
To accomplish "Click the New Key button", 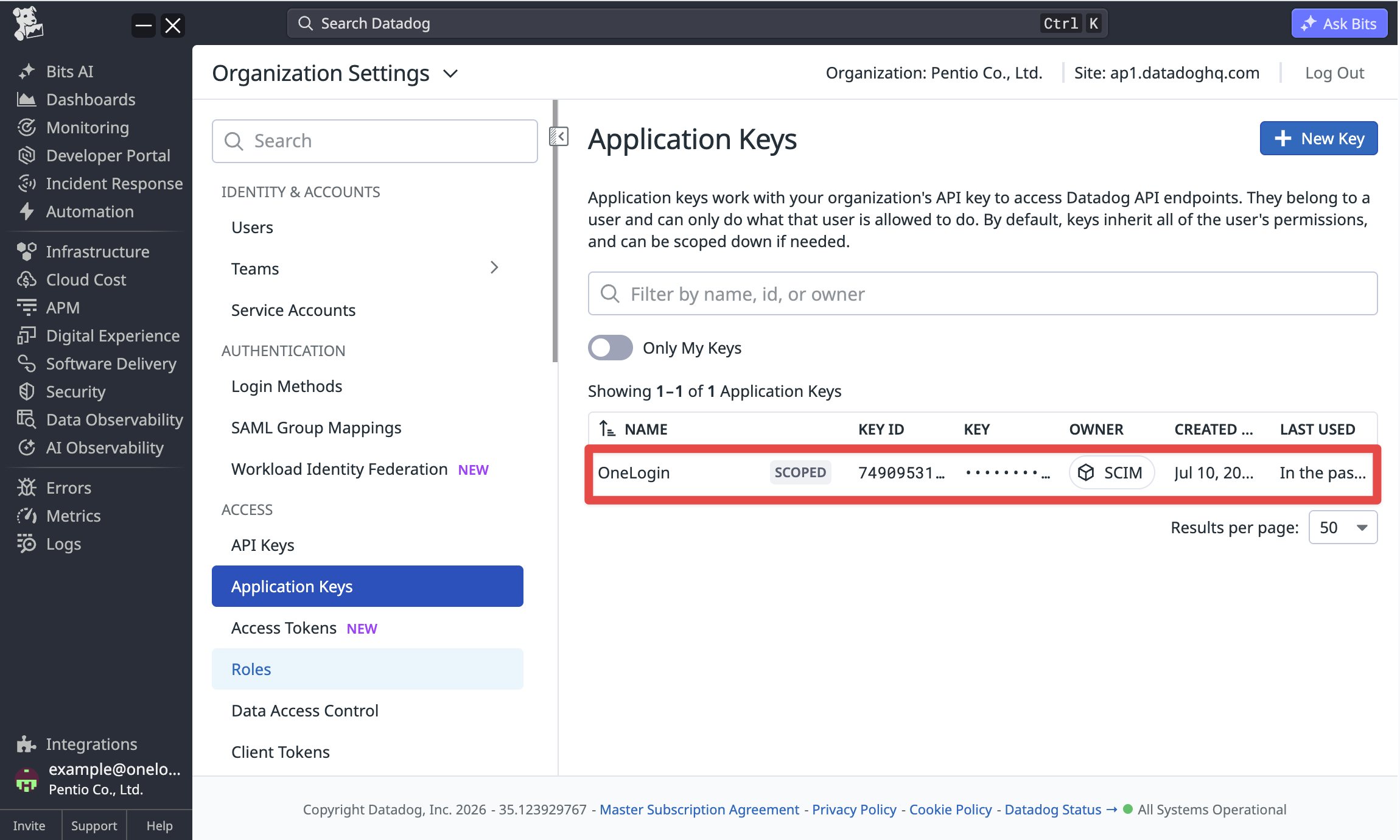I will [x=1318, y=138].
